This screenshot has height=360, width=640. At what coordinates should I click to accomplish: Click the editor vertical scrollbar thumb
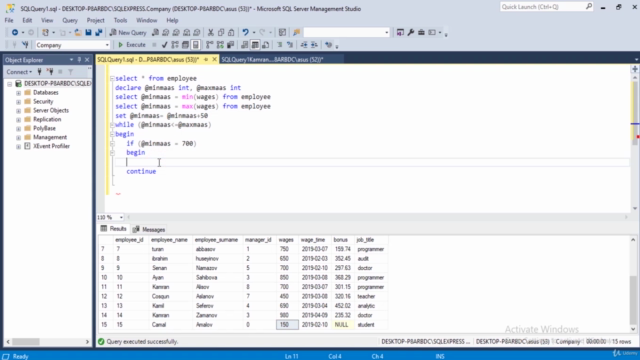click(635, 112)
